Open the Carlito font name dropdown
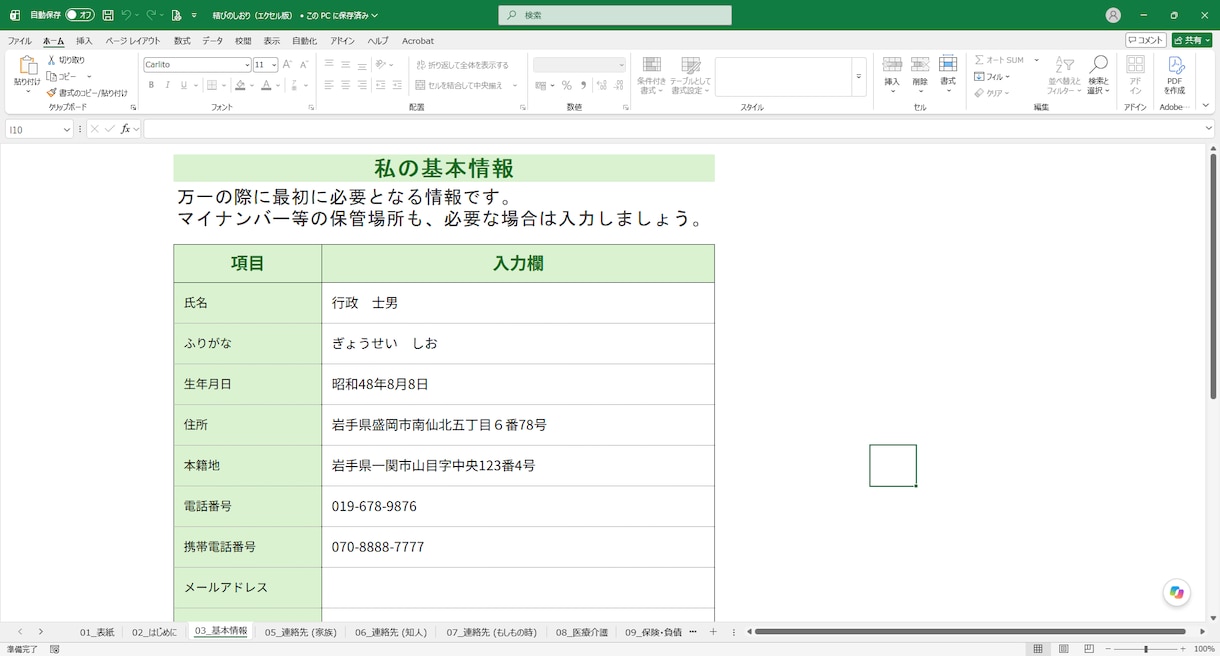Viewport: 1220px width, 656px height. (247, 65)
